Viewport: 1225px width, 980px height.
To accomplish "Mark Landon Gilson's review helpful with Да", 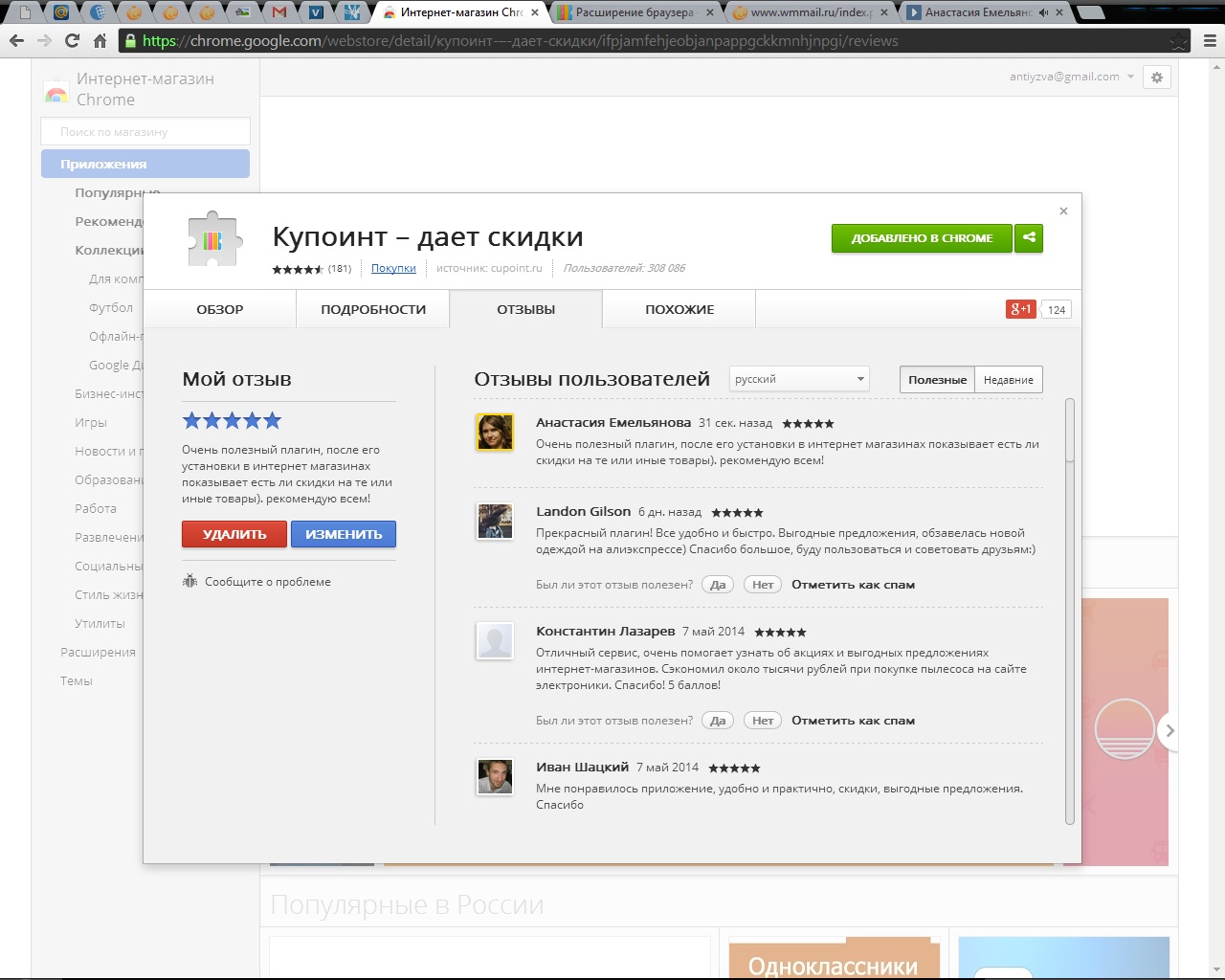I will 718,585.
